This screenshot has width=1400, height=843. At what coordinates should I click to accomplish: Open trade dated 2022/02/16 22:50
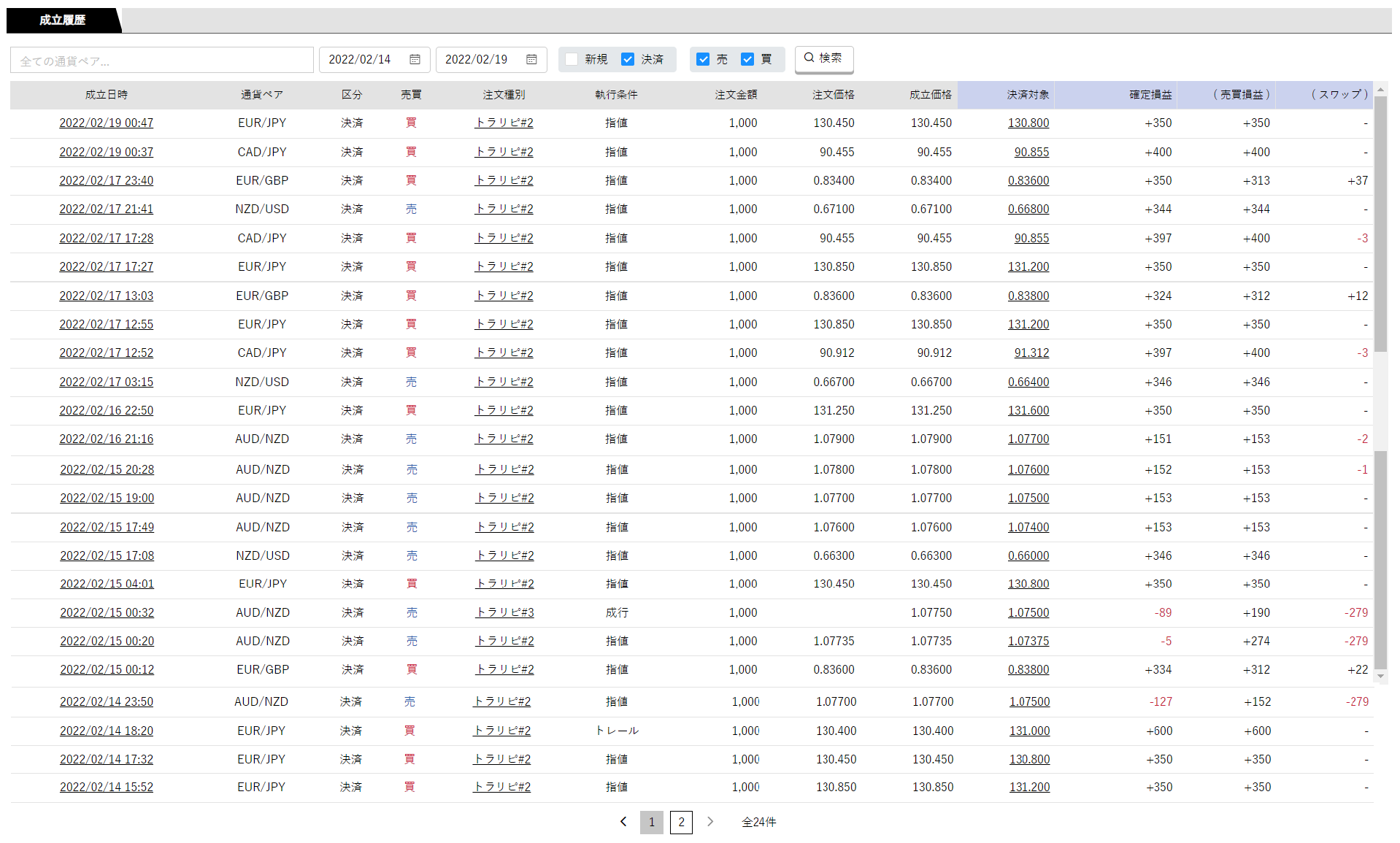[107, 410]
